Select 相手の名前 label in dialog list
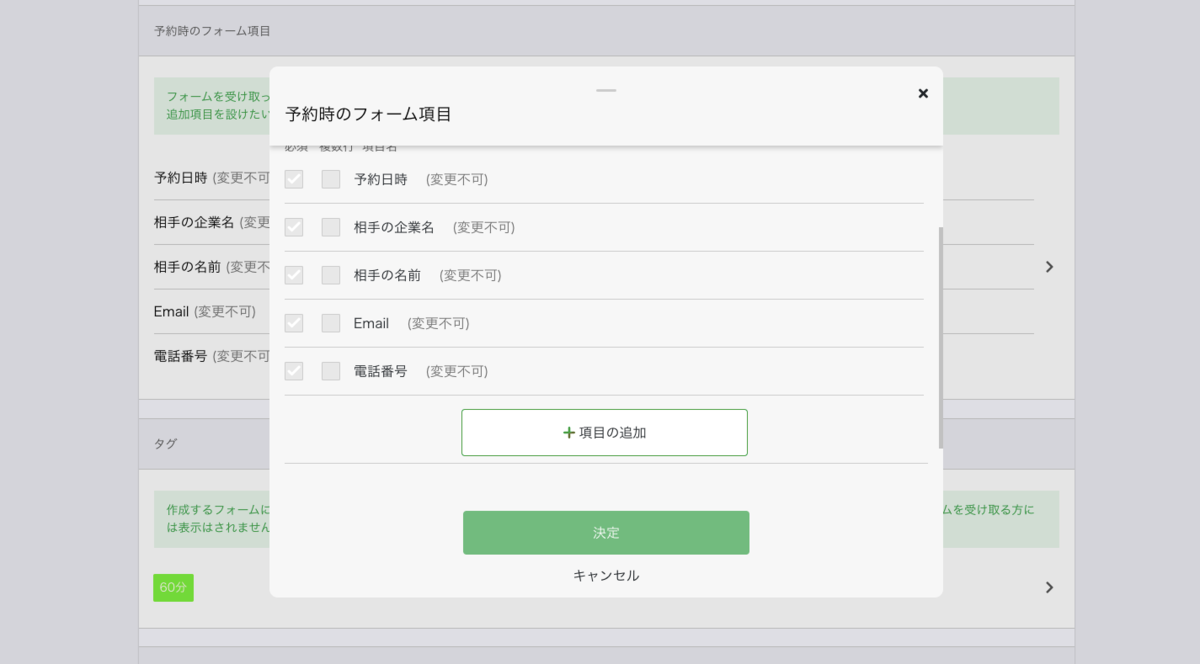This screenshot has width=1200, height=664. (387, 275)
